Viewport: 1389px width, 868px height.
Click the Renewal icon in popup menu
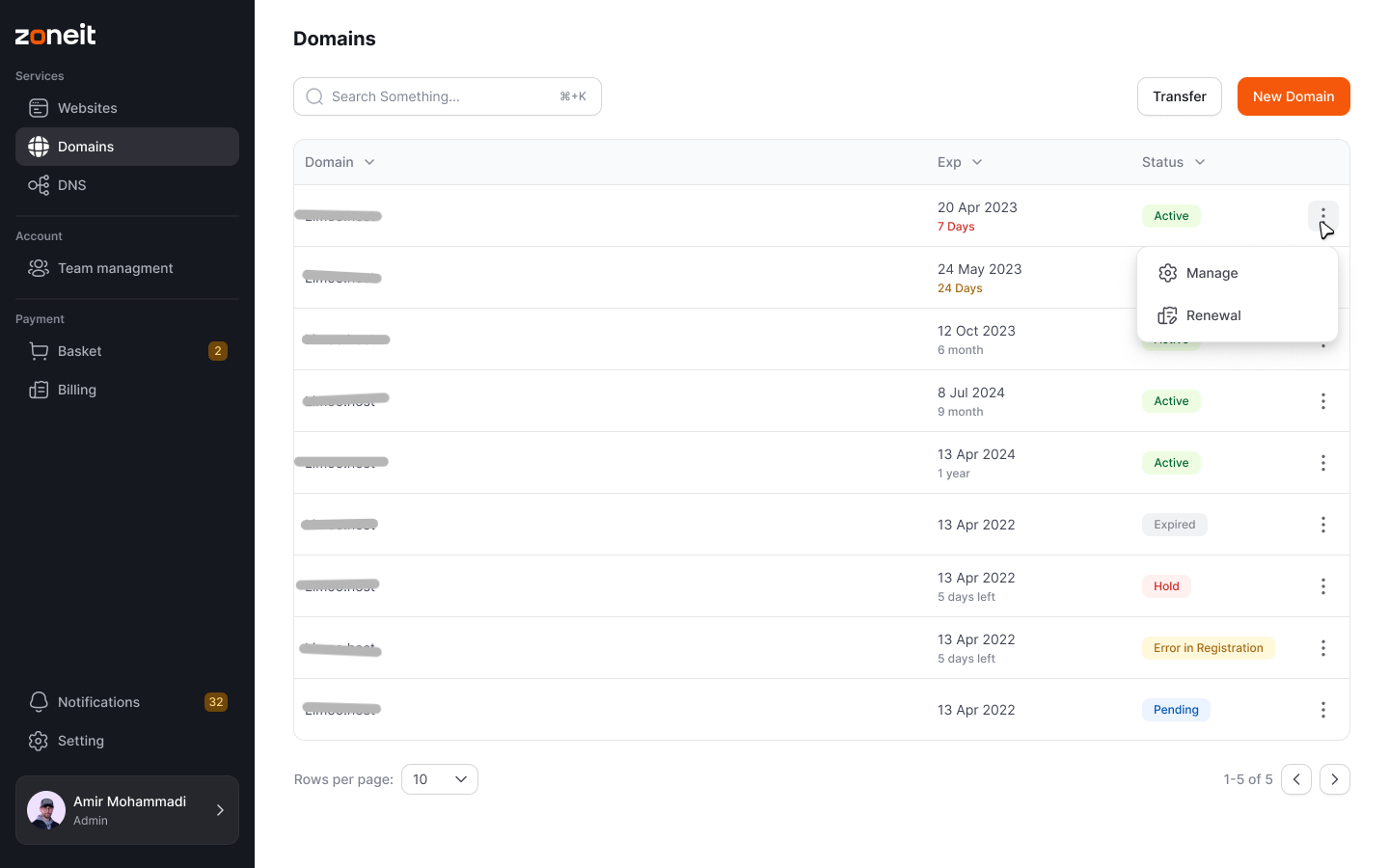(1168, 315)
